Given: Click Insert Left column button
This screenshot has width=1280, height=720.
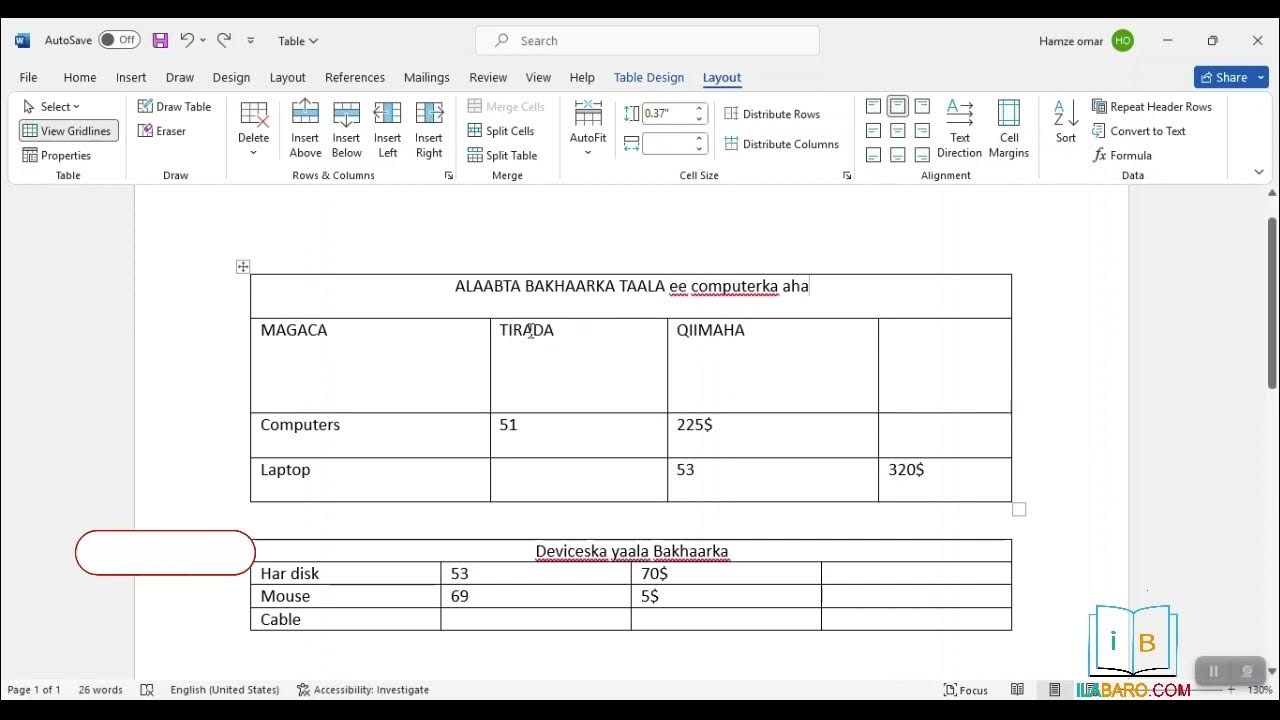Looking at the screenshot, I should click(x=387, y=130).
